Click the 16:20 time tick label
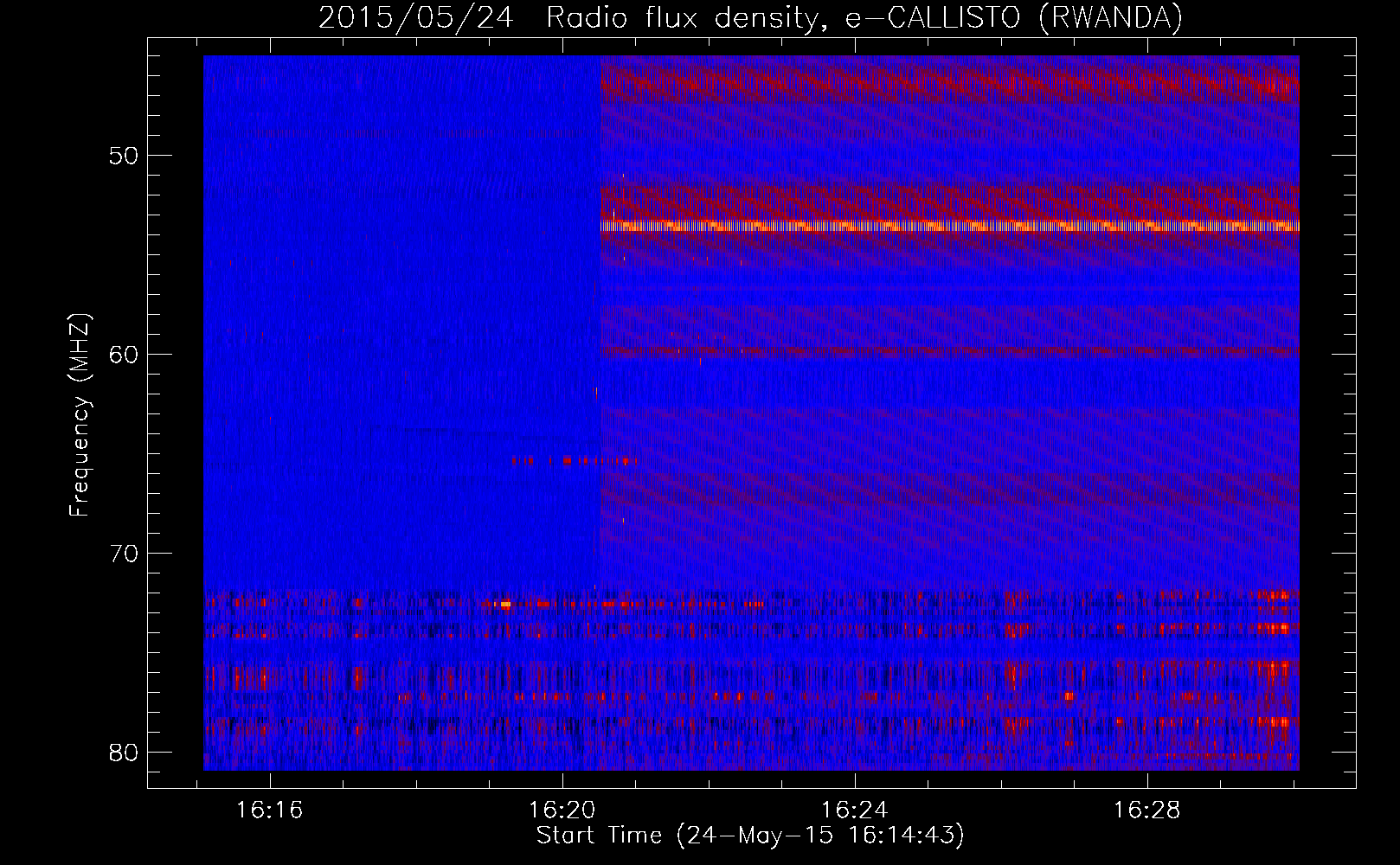1400x865 pixels. pyautogui.click(x=562, y=811)
